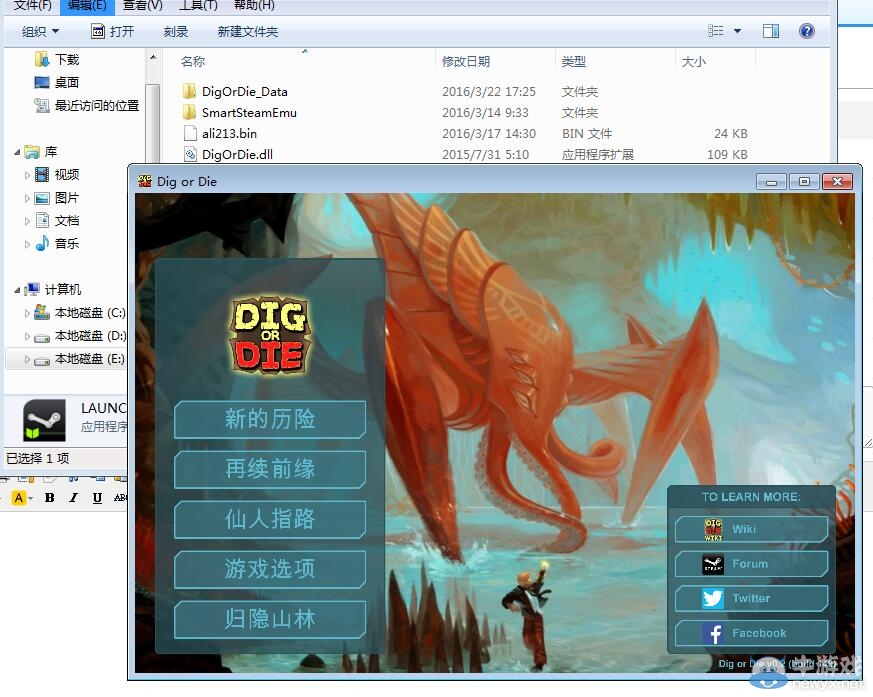The height and width of the screenshot is (697, 873).
Task: Click the 打开 toolbar button
Action: (112, 32)
